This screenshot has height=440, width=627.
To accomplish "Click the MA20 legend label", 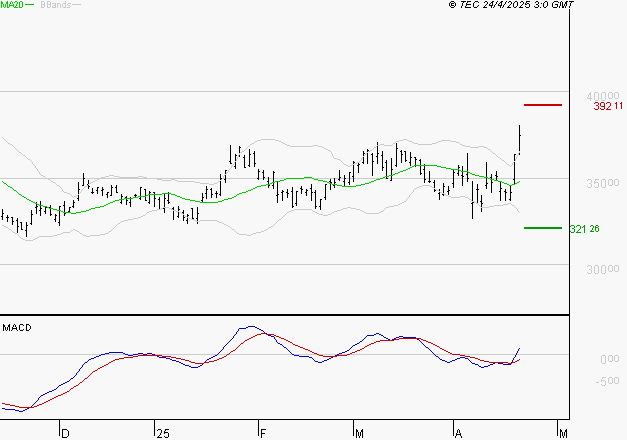I will [x=11, y=6].
